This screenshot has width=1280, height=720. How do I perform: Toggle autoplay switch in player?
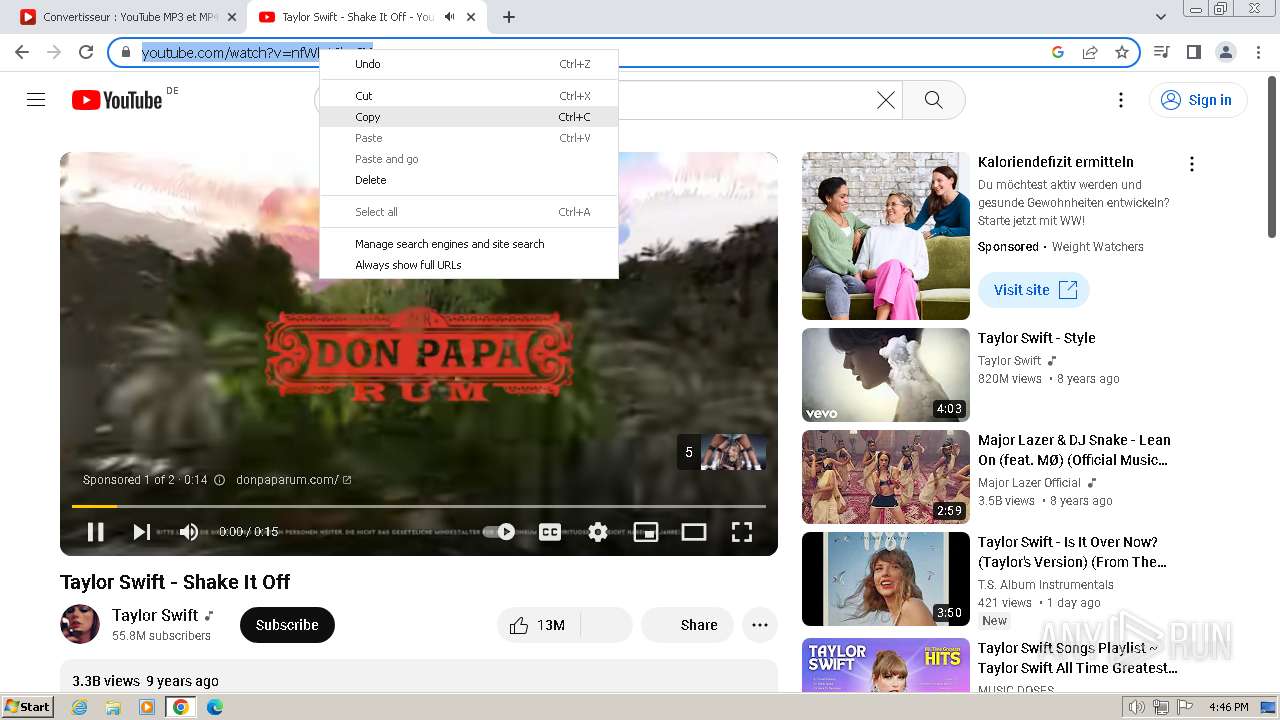click(499, 532)
